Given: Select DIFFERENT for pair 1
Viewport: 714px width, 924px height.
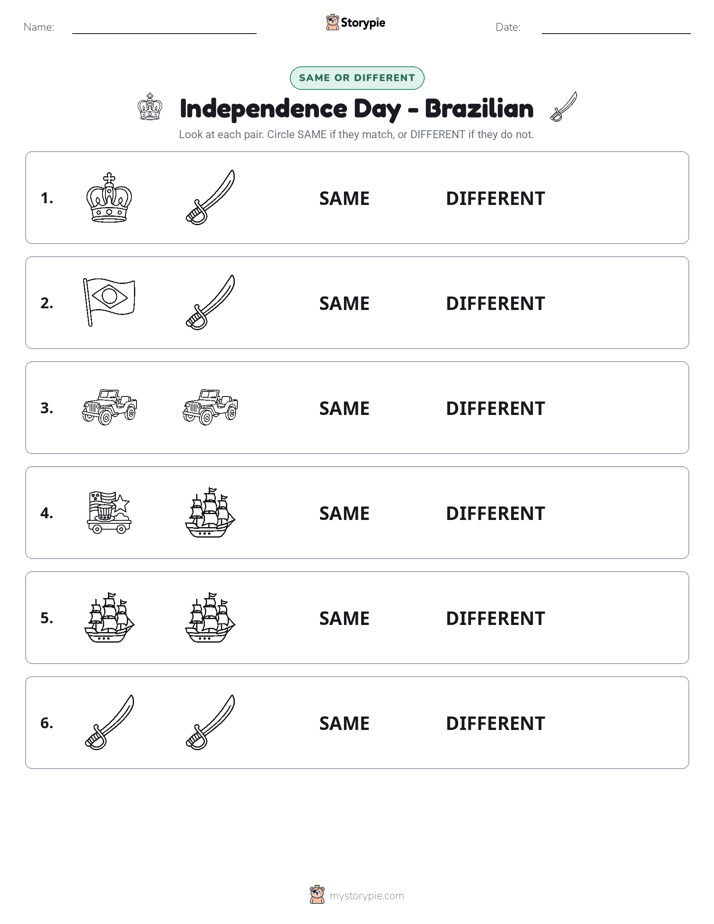Looking at the screenshot, I should [x=495, y=198].
